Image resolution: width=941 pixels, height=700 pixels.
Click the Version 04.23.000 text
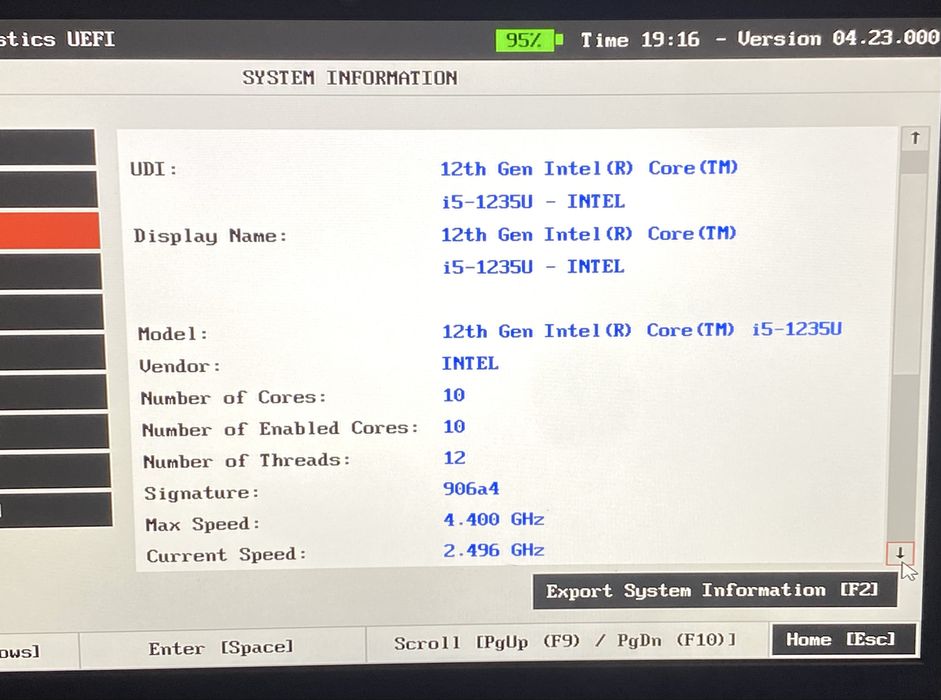point(838,38)
